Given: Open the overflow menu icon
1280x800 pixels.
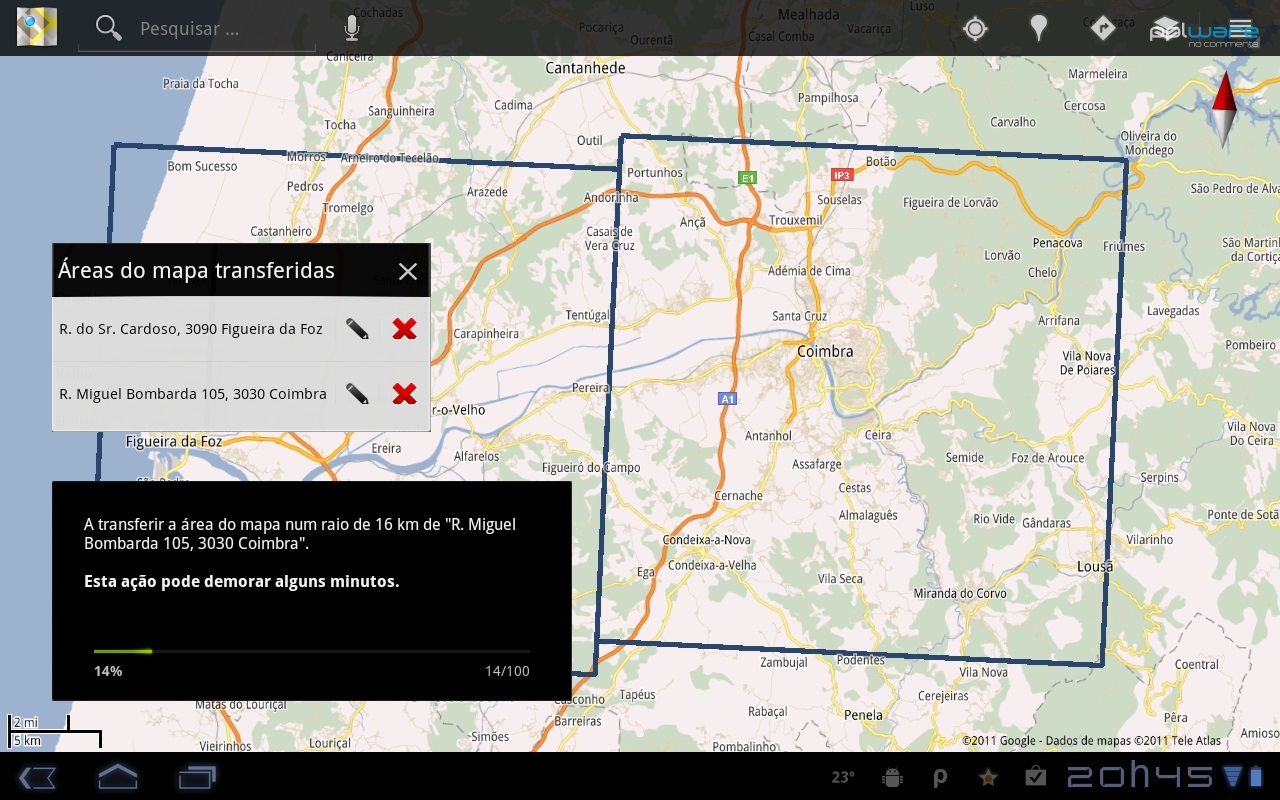Looking at the screenshot, I should click(1241, 27).
